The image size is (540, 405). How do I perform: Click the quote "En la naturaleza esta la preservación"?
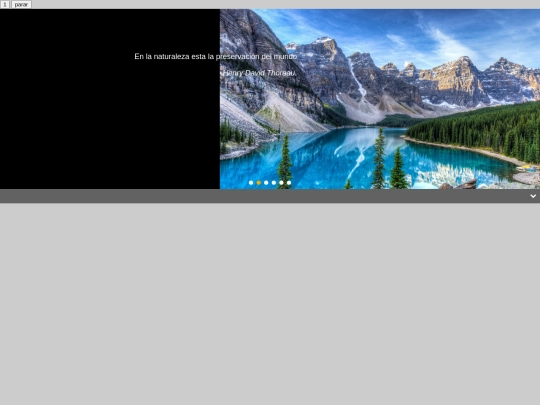click(x=196, y=56)
